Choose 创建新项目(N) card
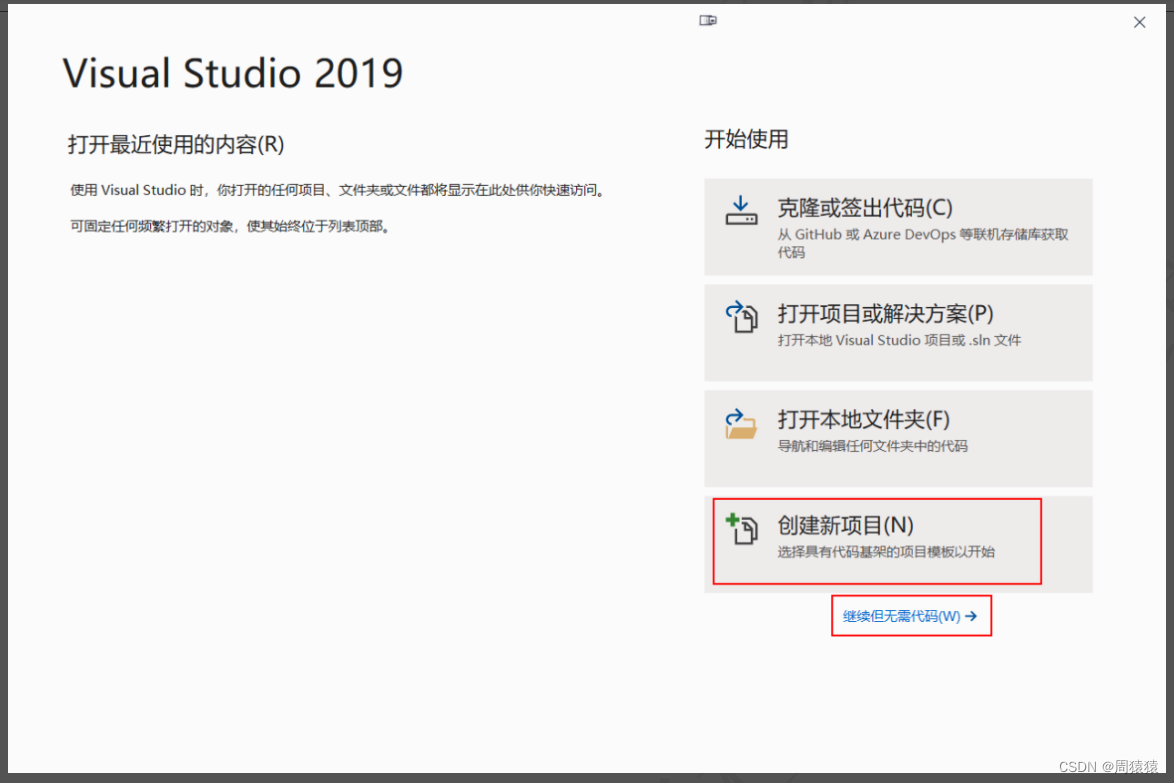 pos(898,544)
